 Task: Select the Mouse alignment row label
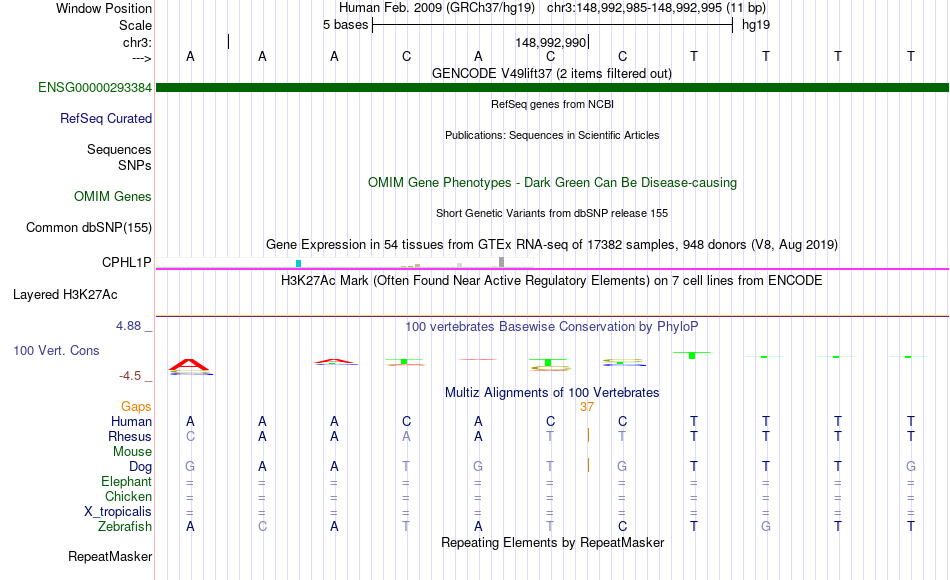coord(132,452)
